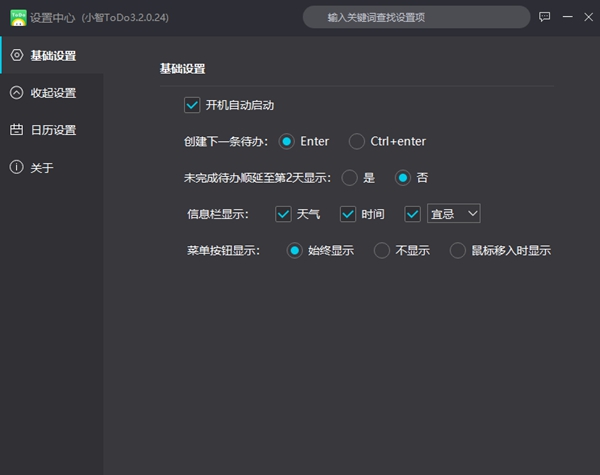This screenshot has height=475, width=600.
Task: Open the 关于 section
Action: (42, 167)
